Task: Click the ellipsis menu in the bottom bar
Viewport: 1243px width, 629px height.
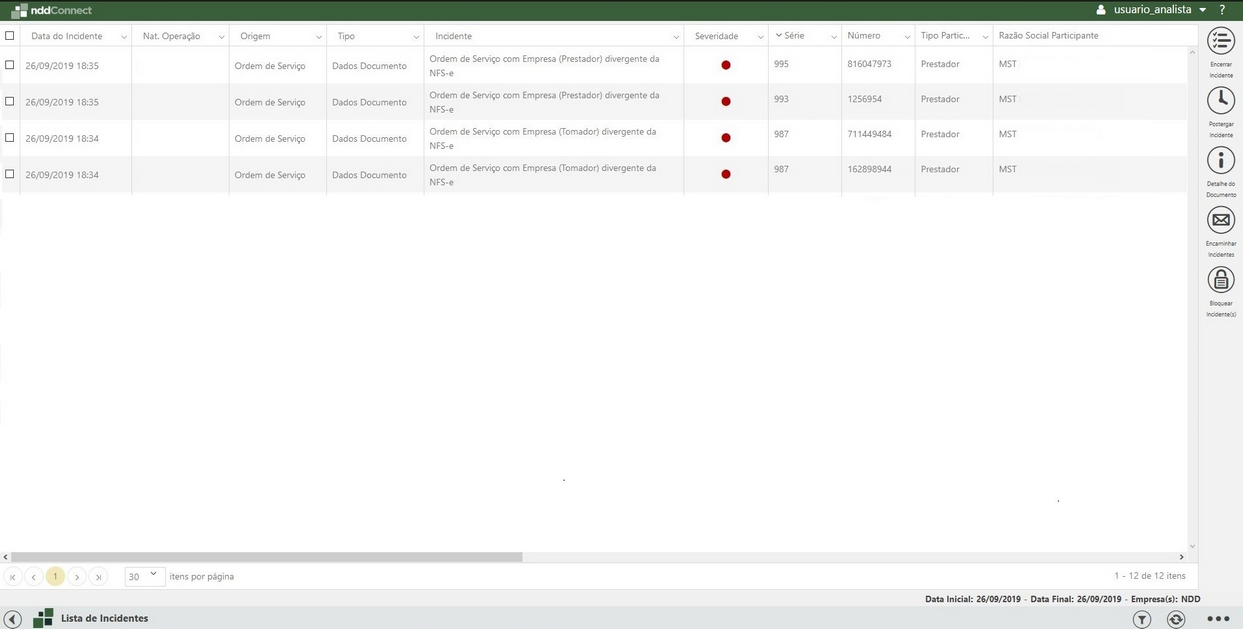Action: pyautogui.click(x=1219, y=618)
